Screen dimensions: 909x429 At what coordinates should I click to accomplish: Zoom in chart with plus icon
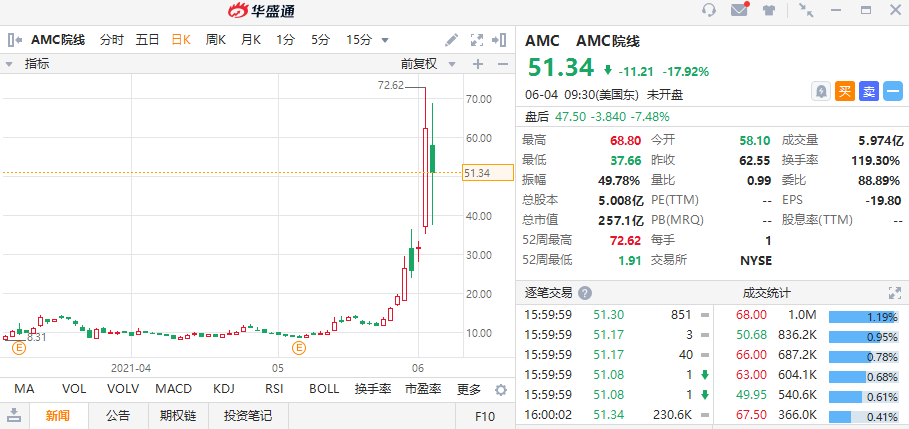coord(478,64)
